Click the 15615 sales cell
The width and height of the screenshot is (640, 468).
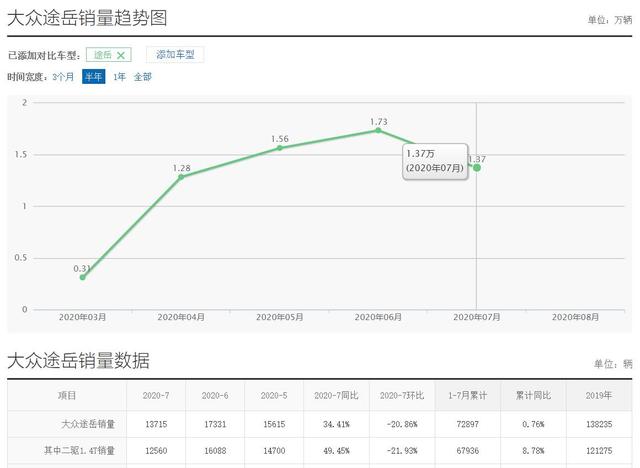coord(274,424)
